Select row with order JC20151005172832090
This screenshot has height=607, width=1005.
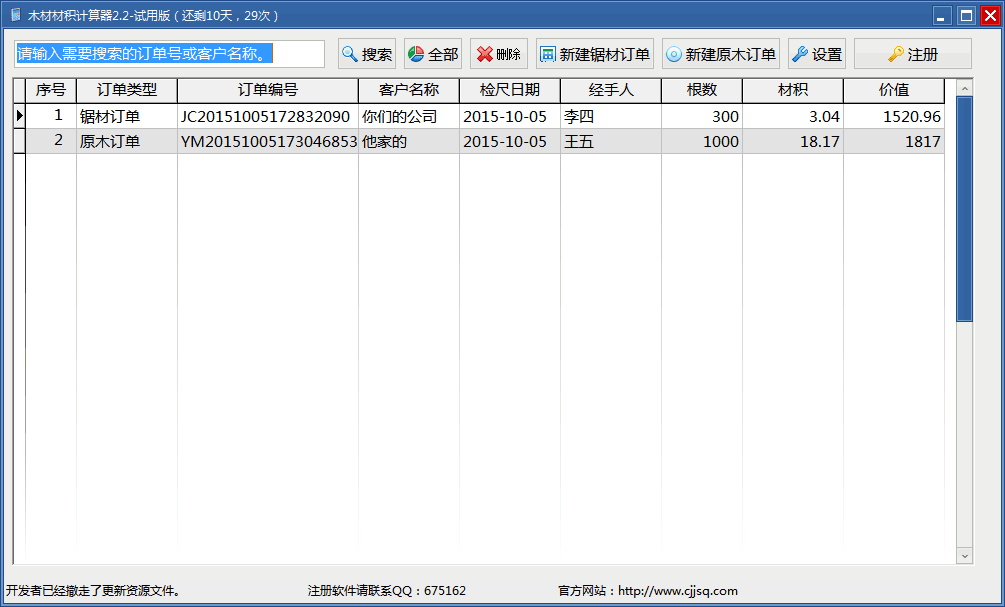(266, 116)
